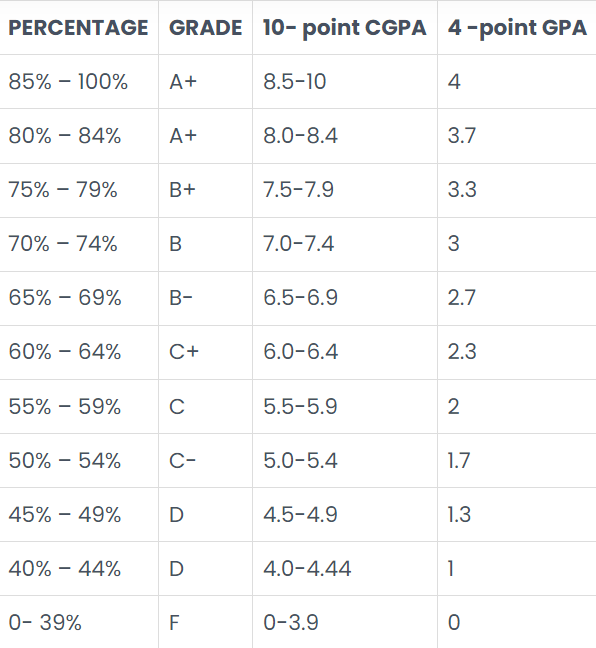Select the 8.5-10 CGPA cell
The height and width of the screenshot is (648, 596).
(x=345, y=81)
